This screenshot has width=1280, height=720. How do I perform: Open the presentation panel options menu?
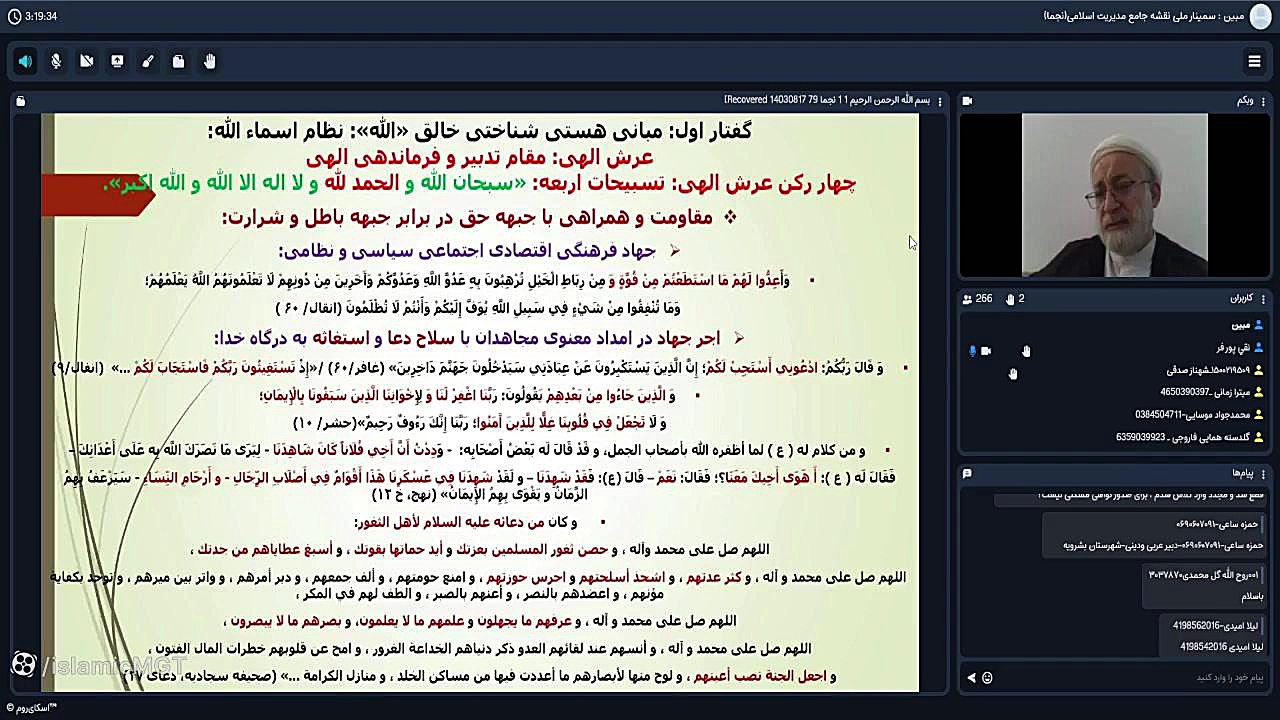(940, 101)
